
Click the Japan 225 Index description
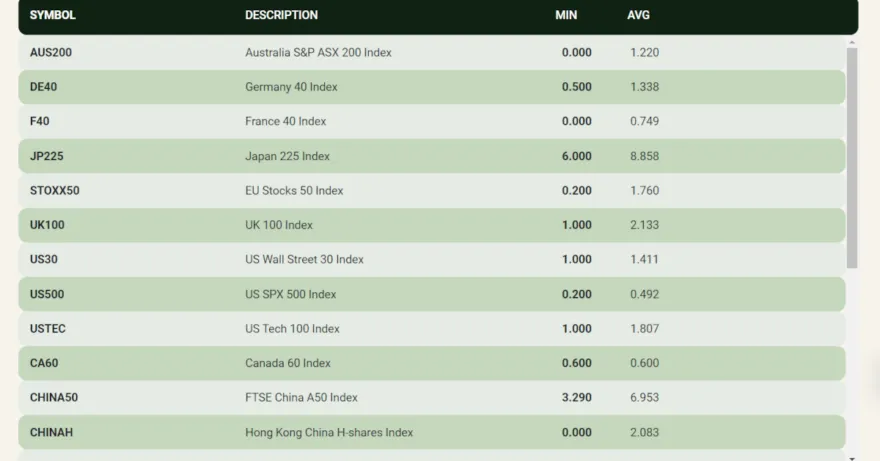point(287,156)
